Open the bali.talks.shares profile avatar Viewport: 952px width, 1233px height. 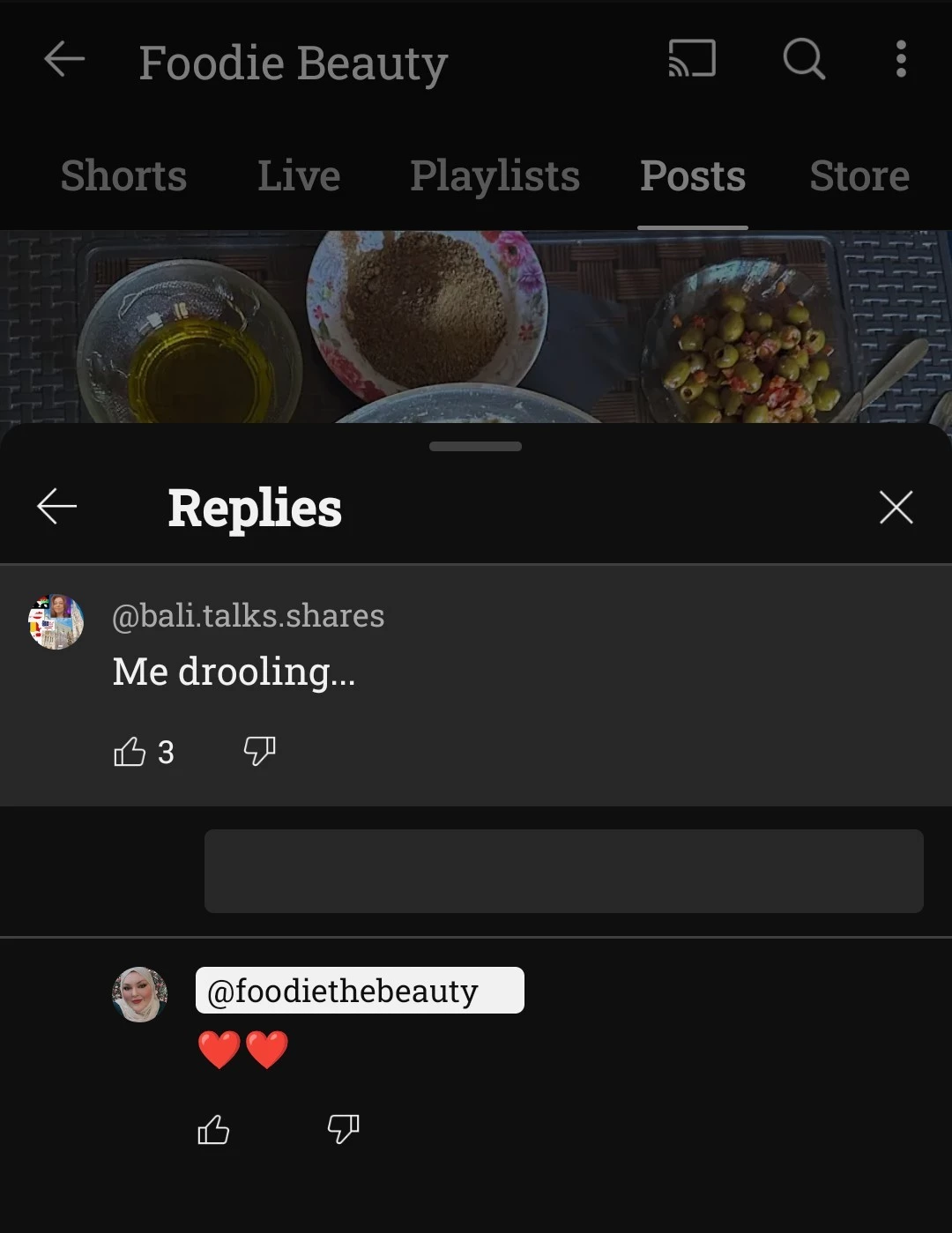pos(56,621)
